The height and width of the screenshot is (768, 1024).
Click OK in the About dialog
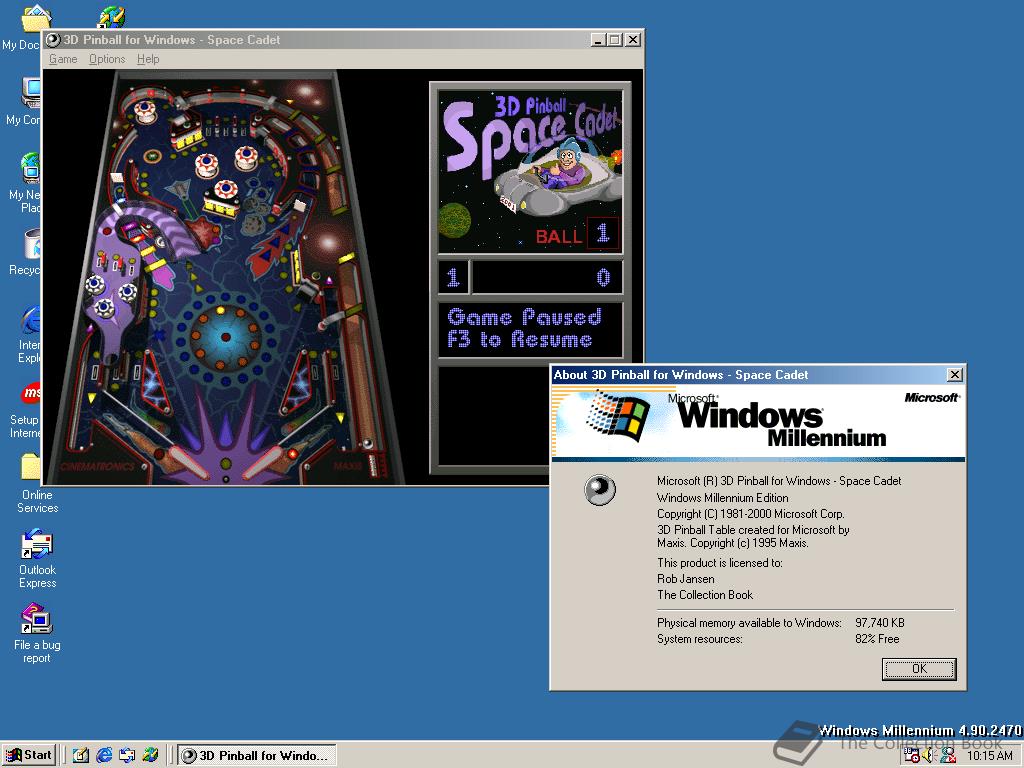point(919,669)
